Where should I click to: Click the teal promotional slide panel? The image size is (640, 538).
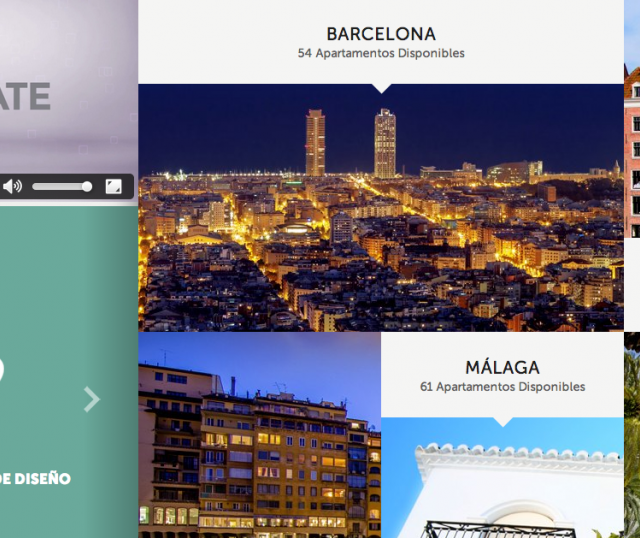[x=69, y=372]
